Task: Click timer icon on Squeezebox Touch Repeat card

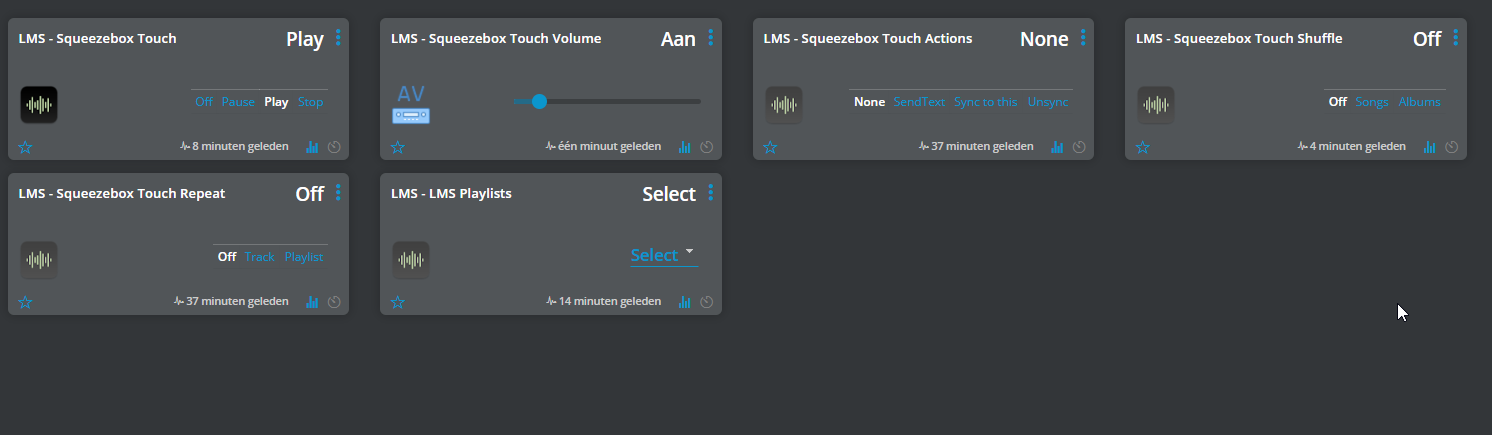Action: click(334, 302)
